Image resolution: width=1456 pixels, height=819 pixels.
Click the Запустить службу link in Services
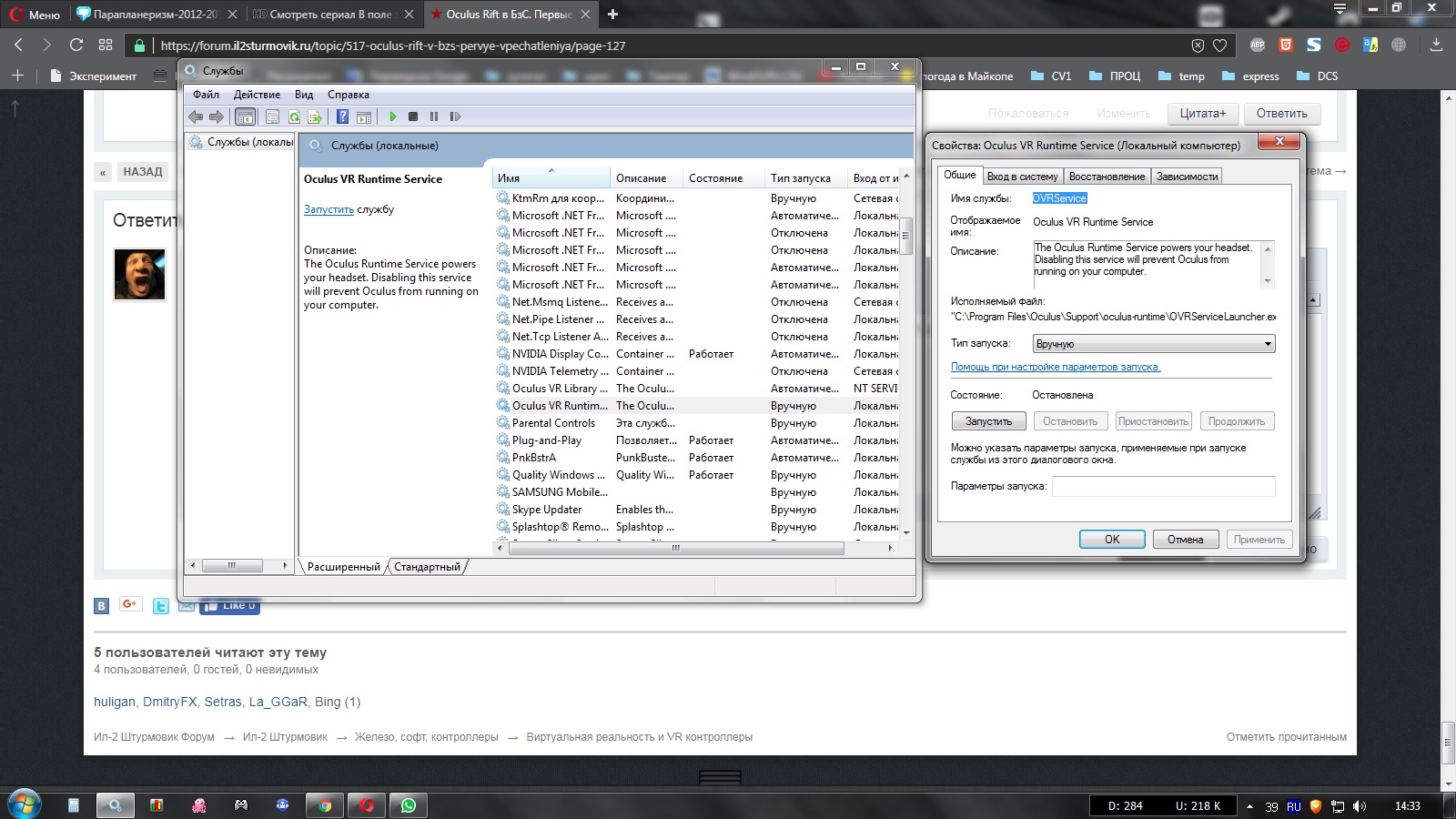coord(329,209)
